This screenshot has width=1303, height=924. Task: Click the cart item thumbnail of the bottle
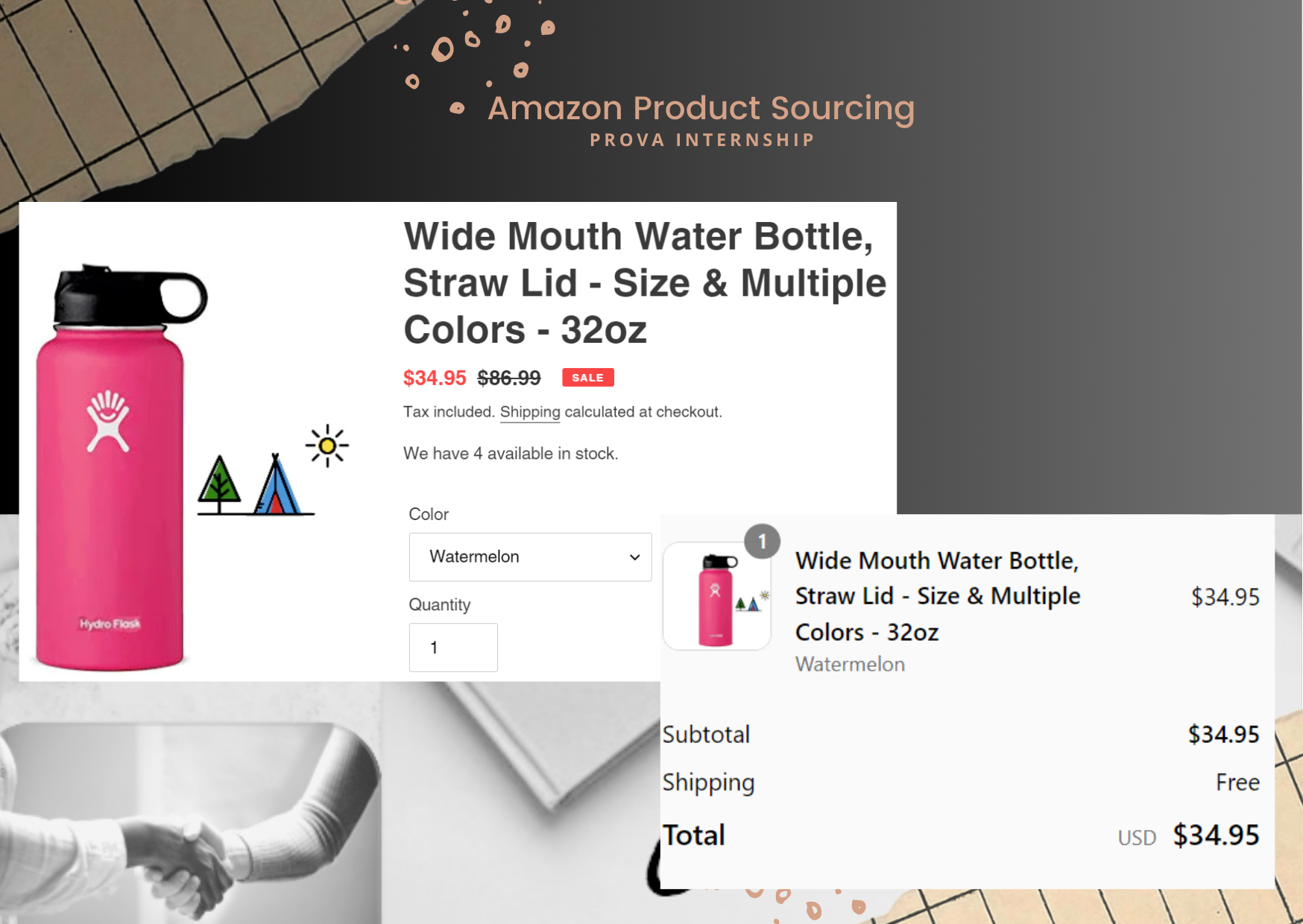[x=717, y=595]
